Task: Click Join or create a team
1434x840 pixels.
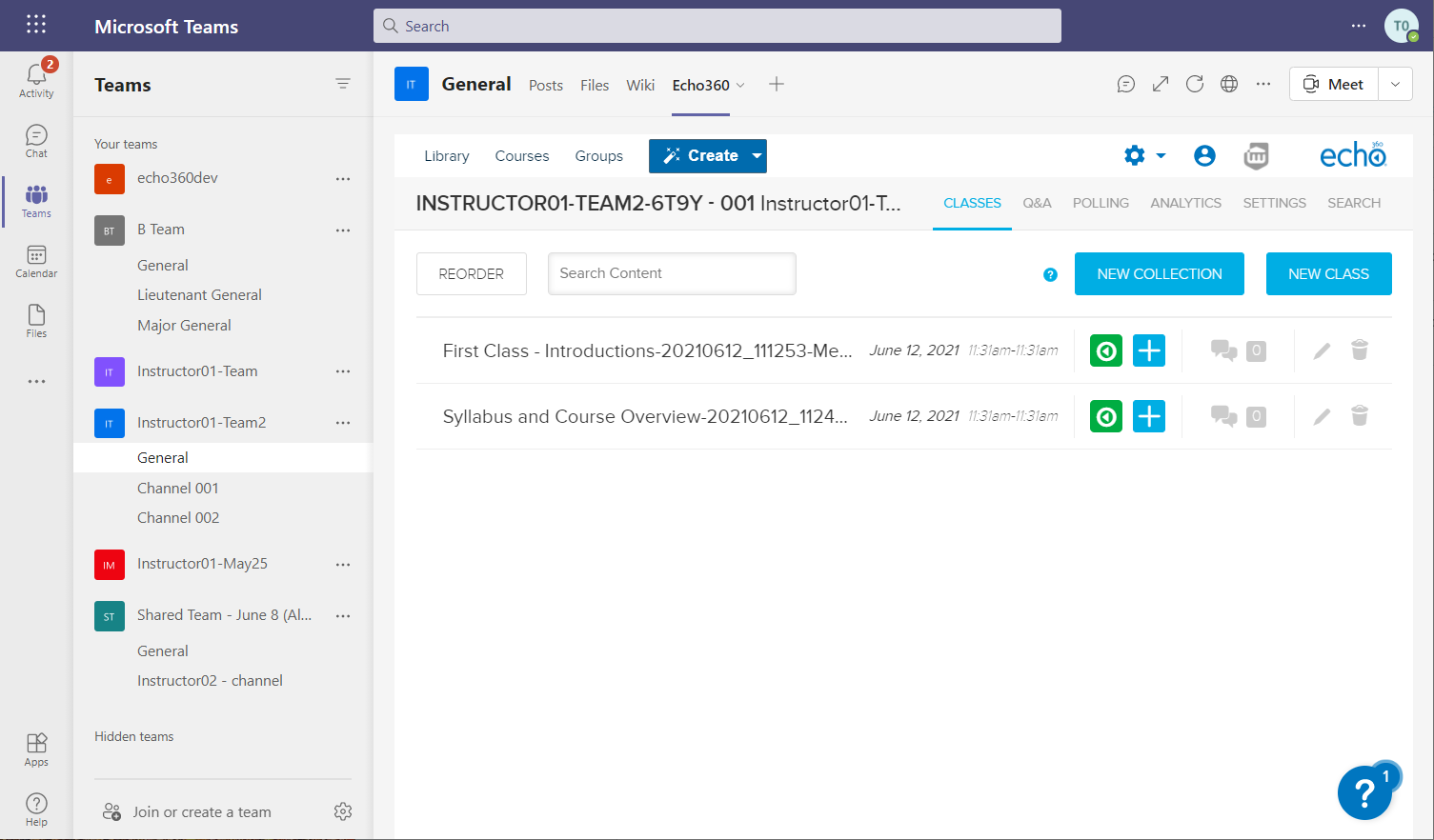Action: 188,811
